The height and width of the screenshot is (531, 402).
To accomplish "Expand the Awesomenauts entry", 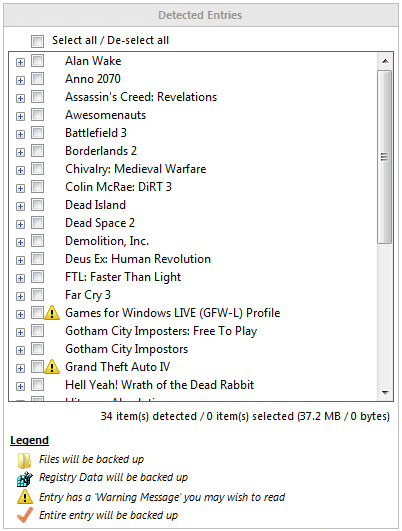I will pyautogui.click(x=21, y=116).
